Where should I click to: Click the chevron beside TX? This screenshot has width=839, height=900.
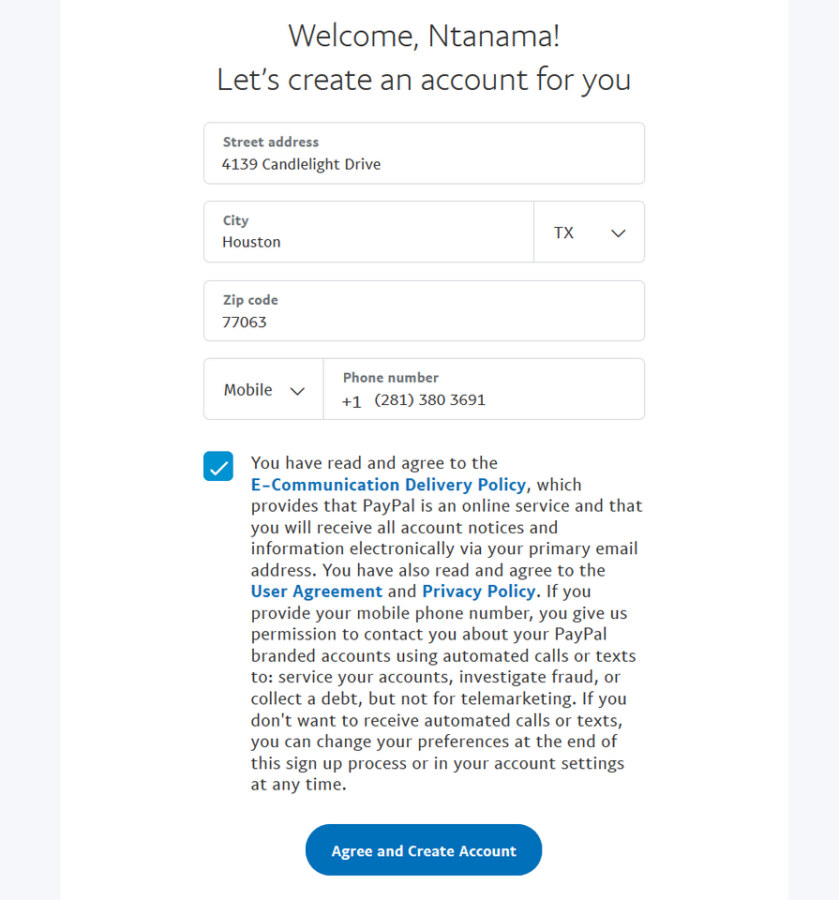click(x=617, y=232)
